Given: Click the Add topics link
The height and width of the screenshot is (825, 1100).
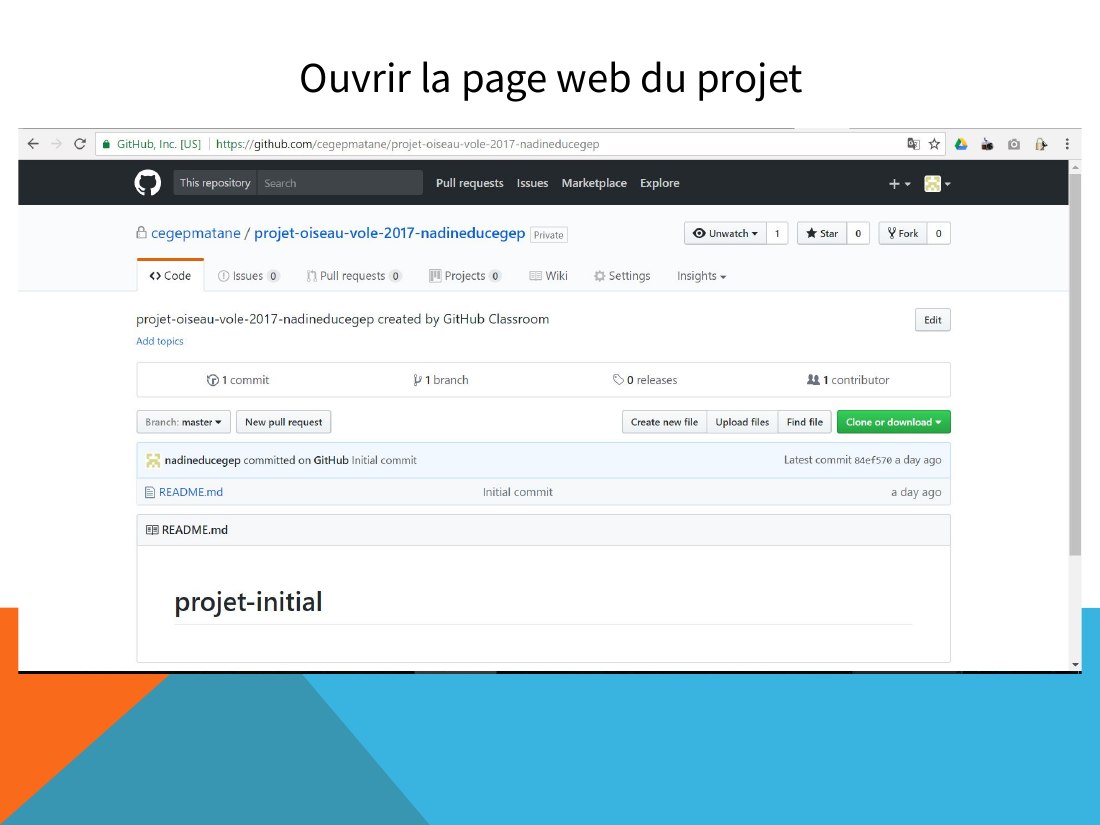Looking at the screenshot, I should (160, 341).
